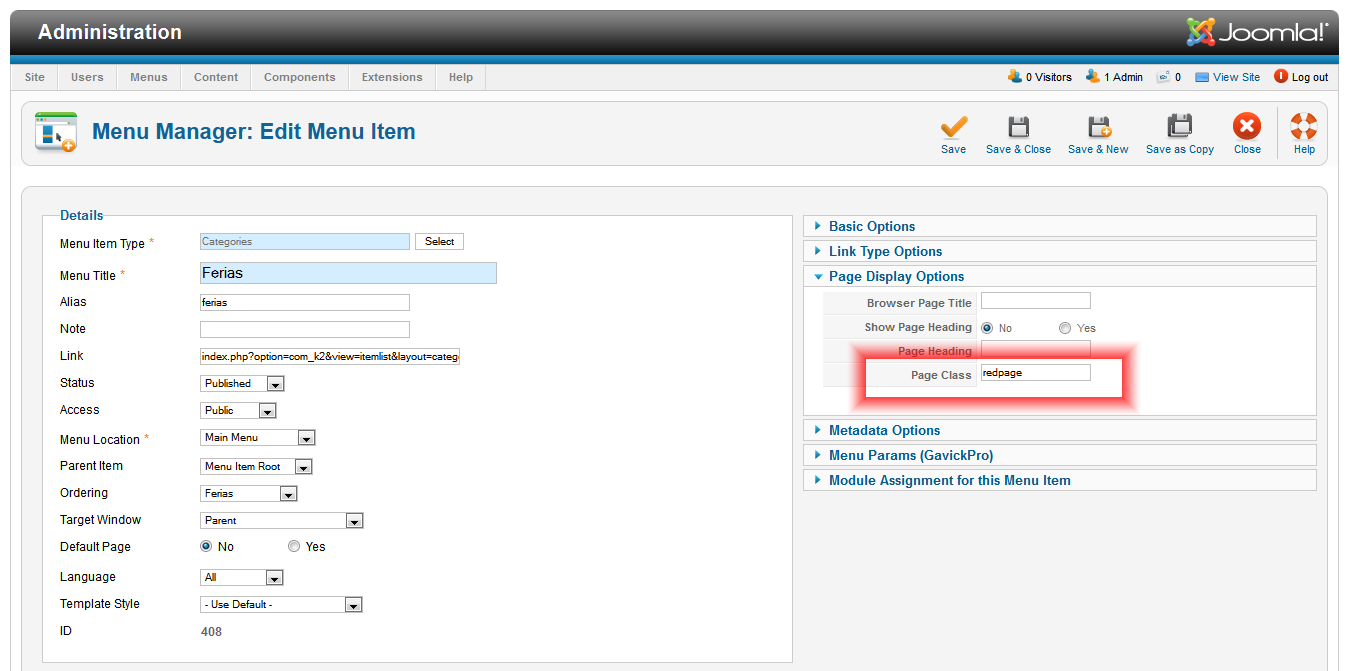The height and width of the screenshot is (671, 1349).
Task: Expand Module Assignment for this Menu Item
Action: [x=1060, y=480]
